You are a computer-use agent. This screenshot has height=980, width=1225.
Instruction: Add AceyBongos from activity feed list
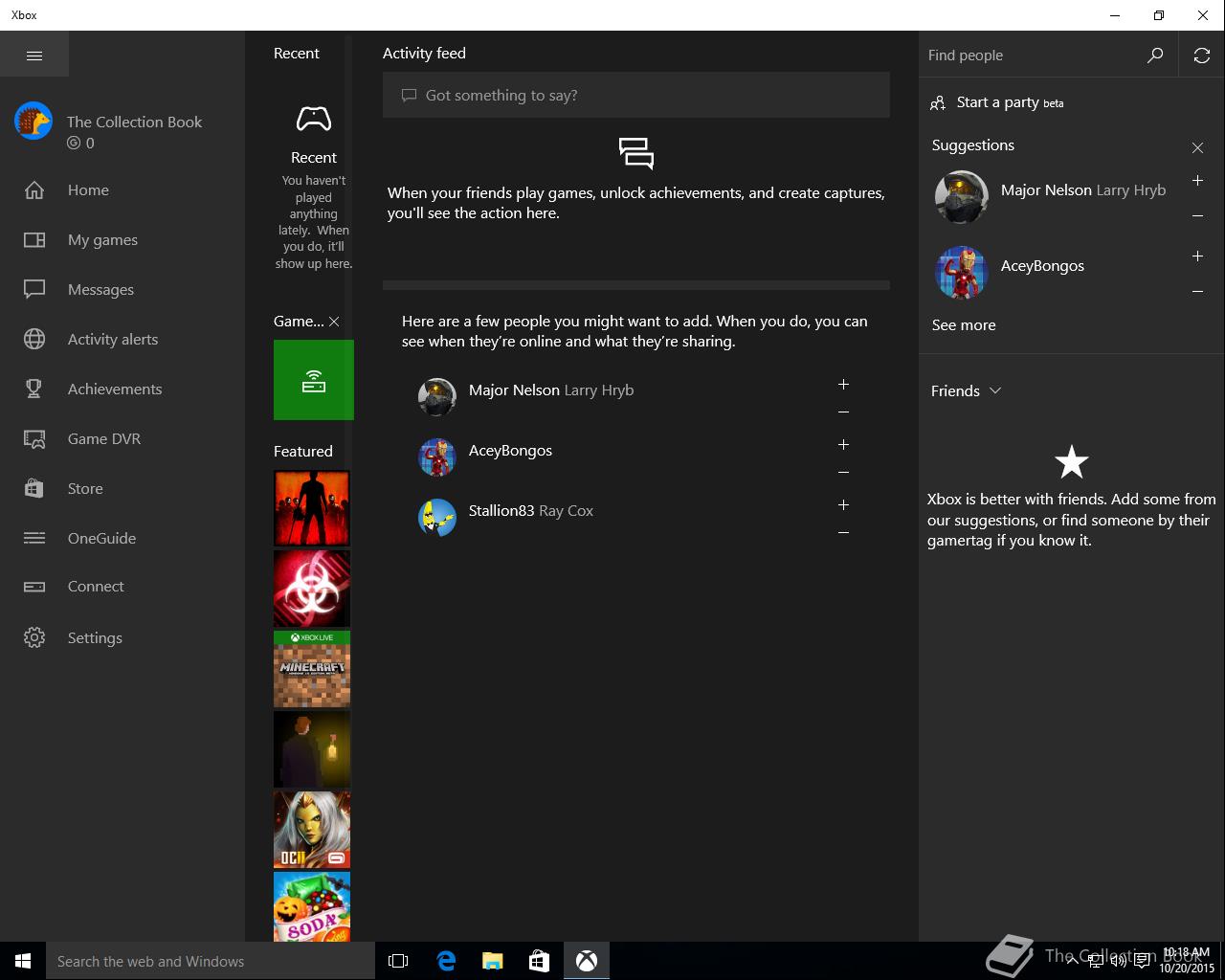[x=843, y=444]
